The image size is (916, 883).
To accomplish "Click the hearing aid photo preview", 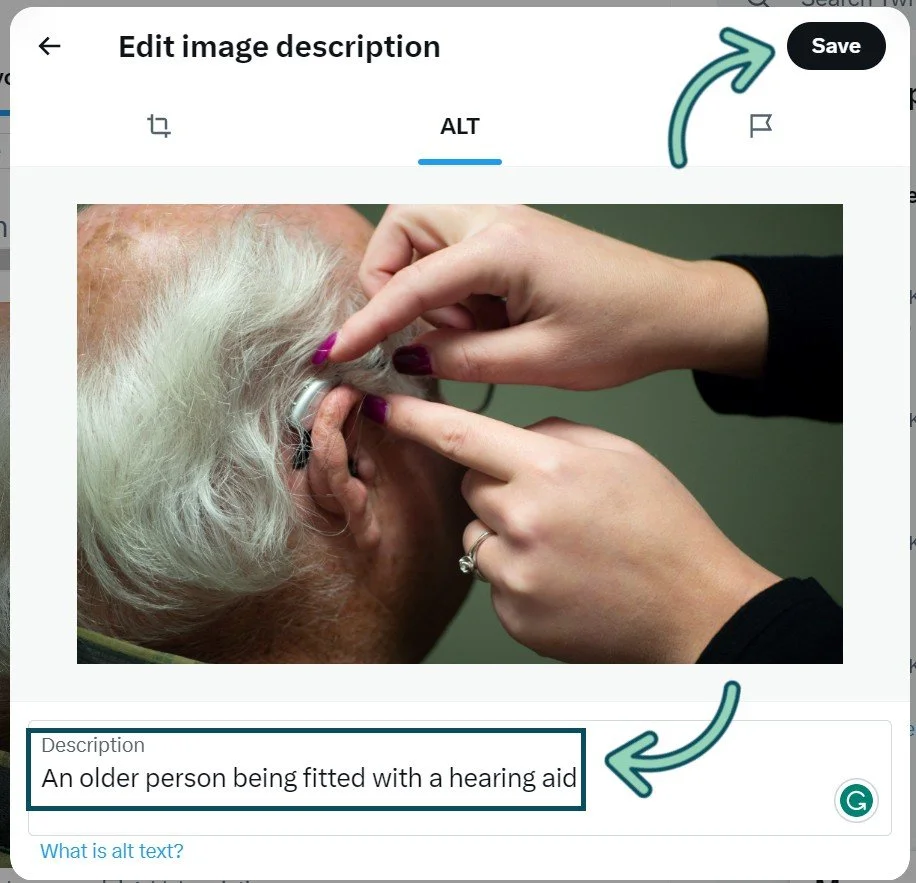I will pyautogui.click(x=460, y=433).
